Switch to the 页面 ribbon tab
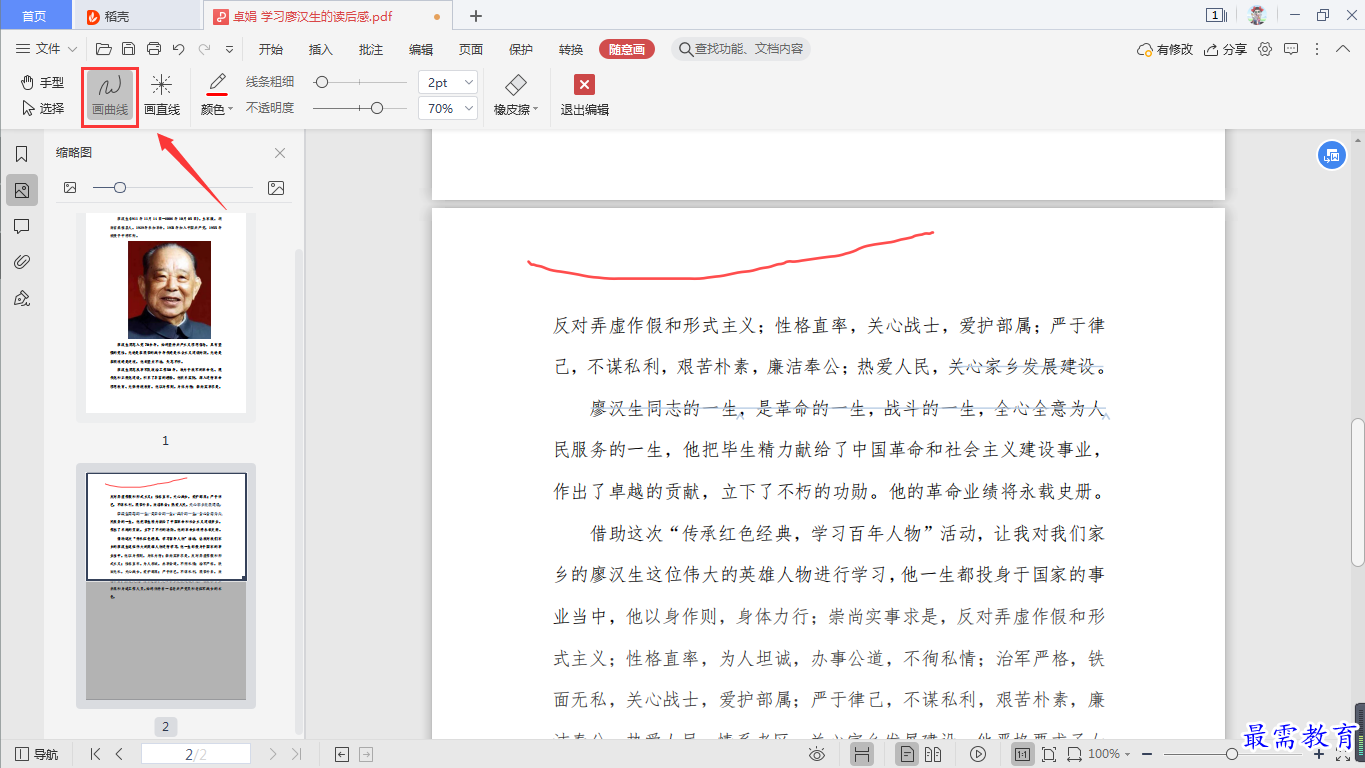The width and height of the screenshot is (1365, 768). (470, 49)
